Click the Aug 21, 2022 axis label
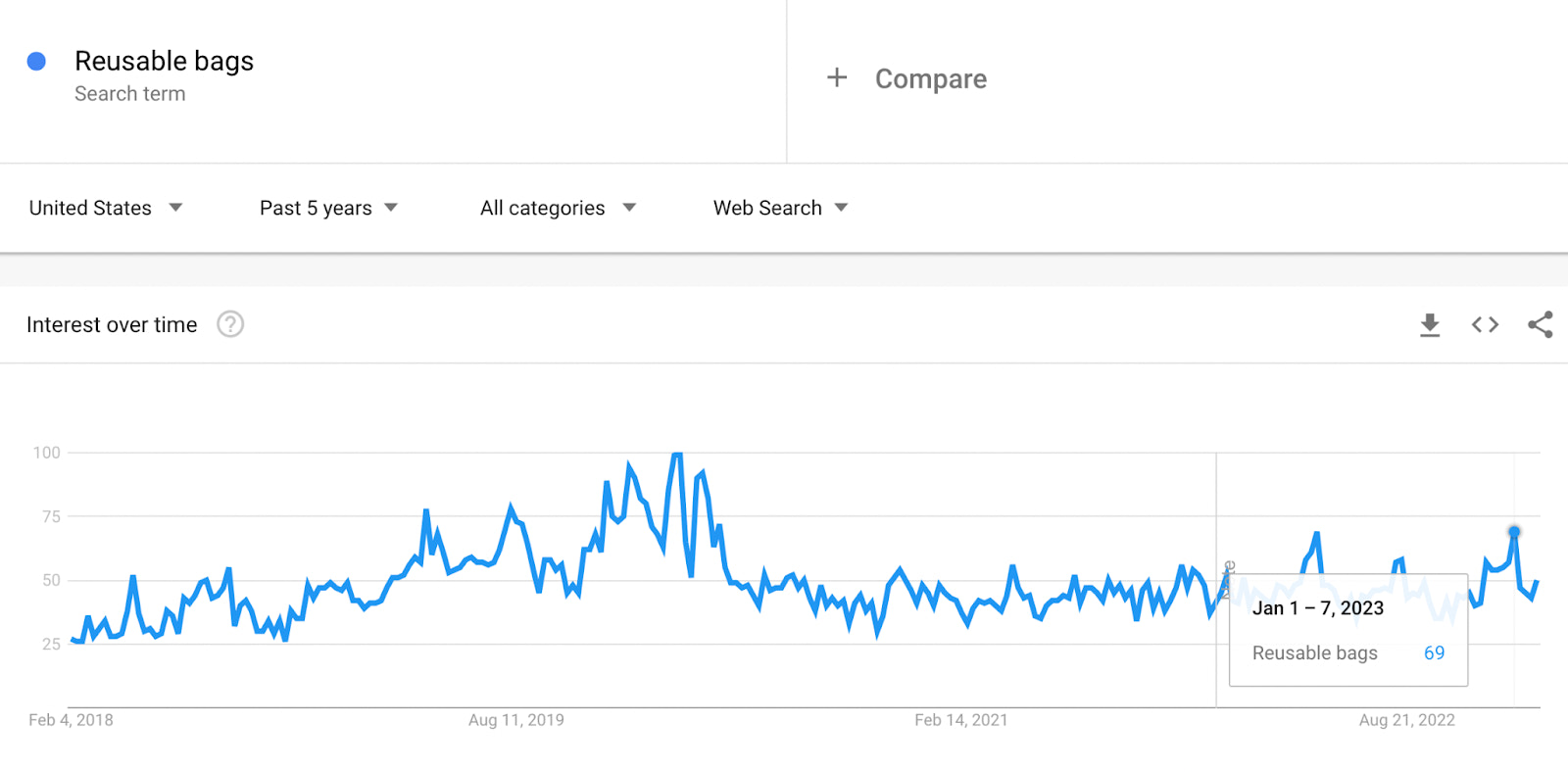 [1406, 719]
